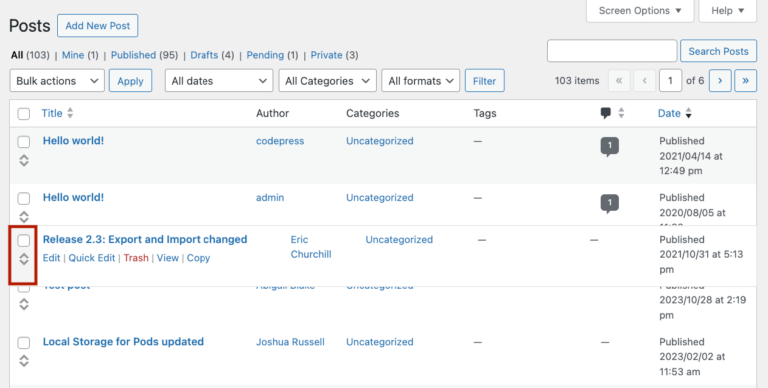Show Private posts
Viewport: 768px width, 388px height.
point(326,55)
